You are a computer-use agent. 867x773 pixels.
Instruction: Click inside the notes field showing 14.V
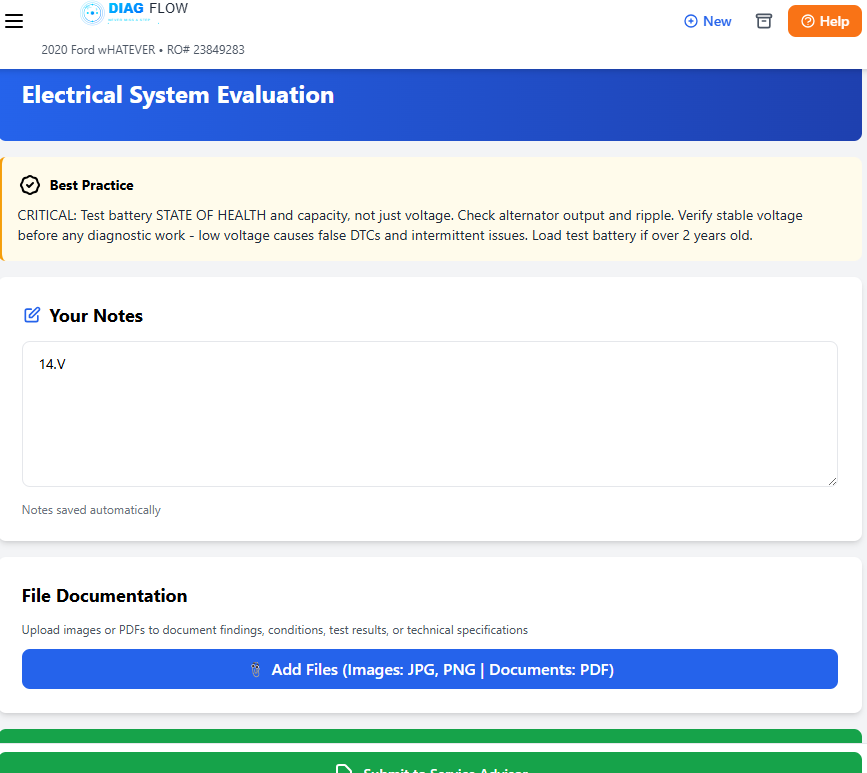pyautogui.click(x=430, y=413)
